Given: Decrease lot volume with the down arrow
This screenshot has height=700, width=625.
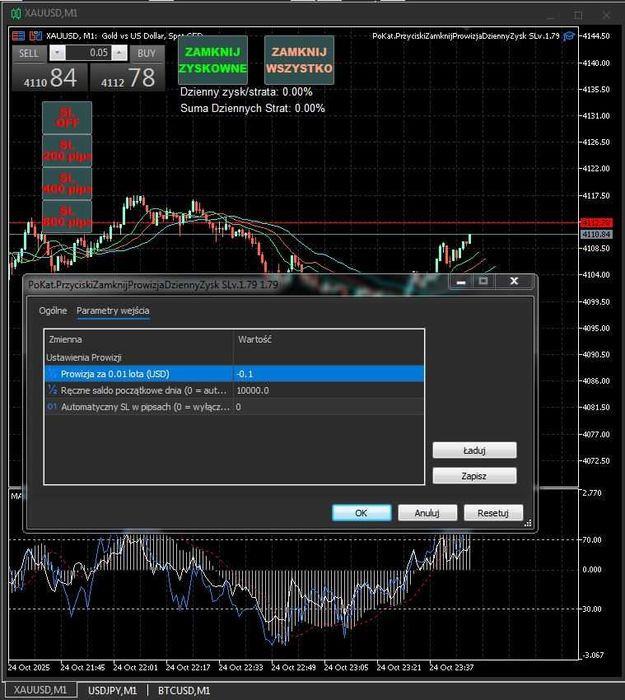Looking at the screenshot, I should pos(57,53).
